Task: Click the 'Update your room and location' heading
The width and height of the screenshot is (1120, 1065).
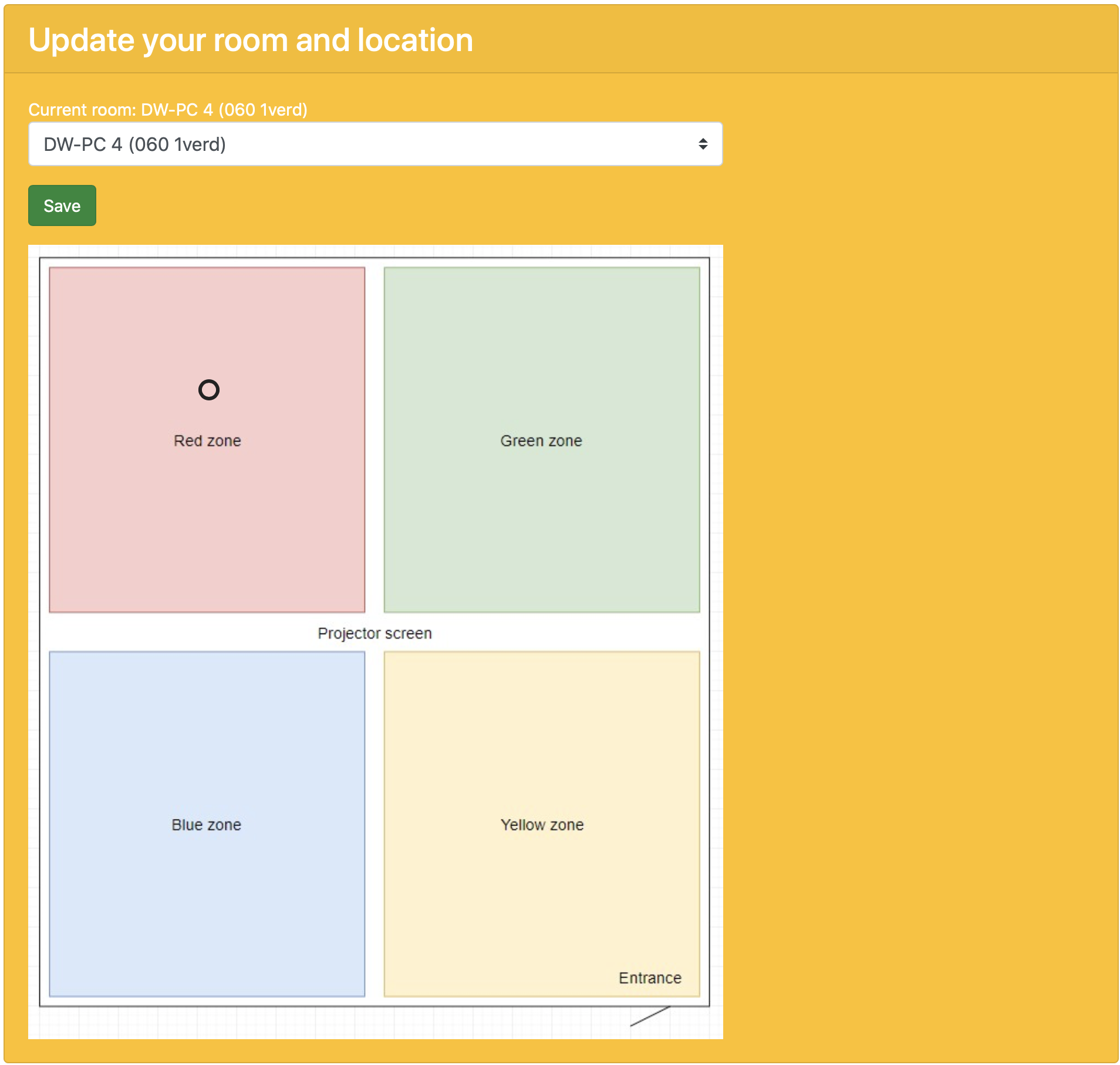Action: [x=251, y=40]
